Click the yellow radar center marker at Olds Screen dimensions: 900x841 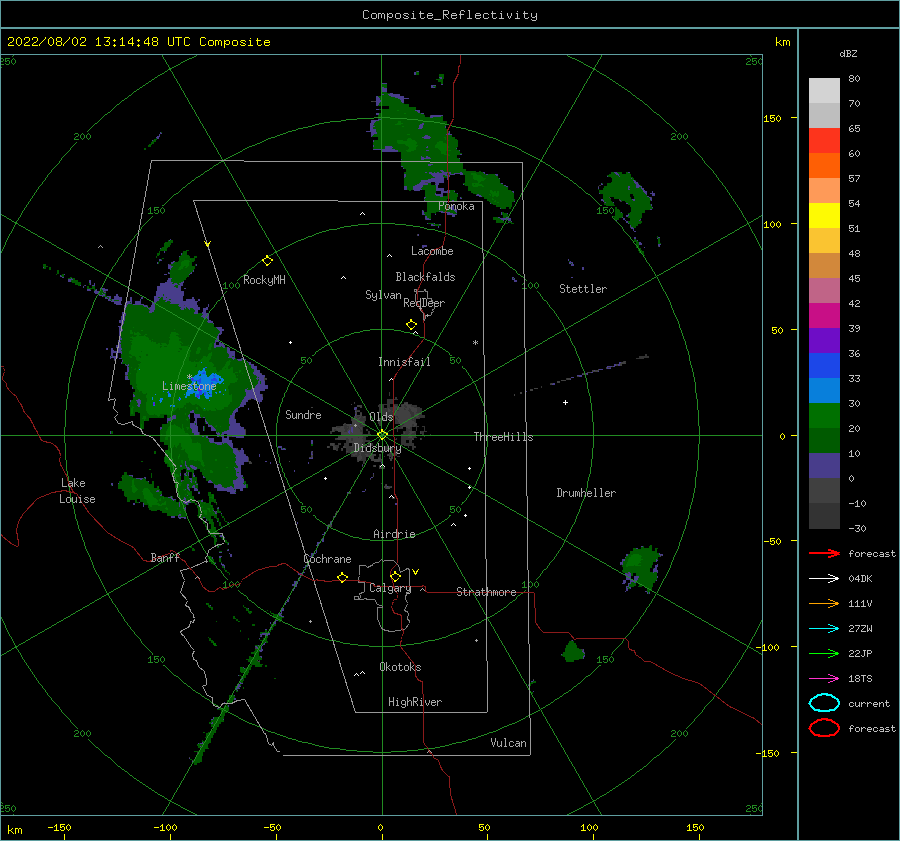(382, 435)
